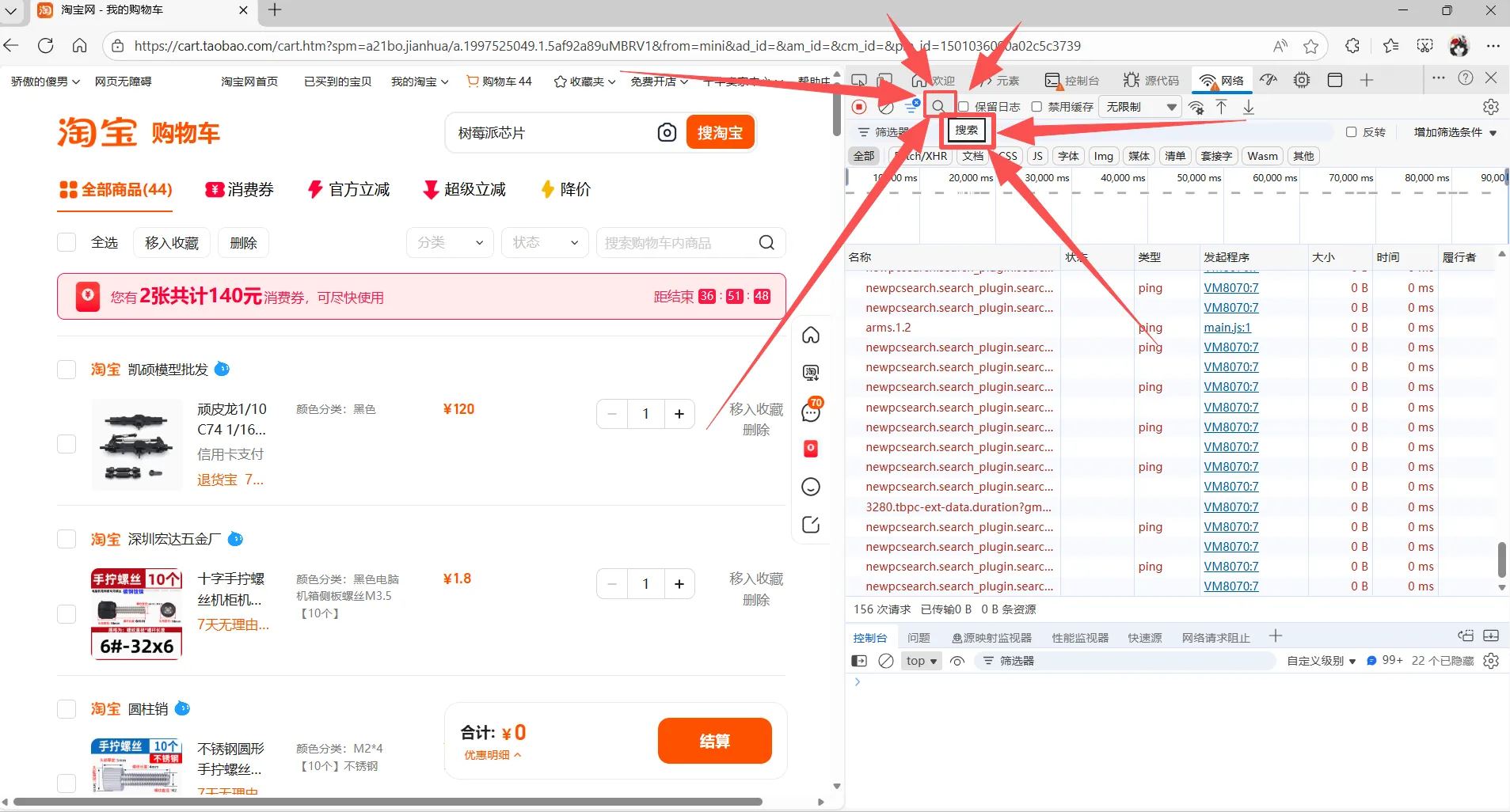Open the smiley face customer service icon
Viewport: 1510px width, 812px height.
pos(811,487)
